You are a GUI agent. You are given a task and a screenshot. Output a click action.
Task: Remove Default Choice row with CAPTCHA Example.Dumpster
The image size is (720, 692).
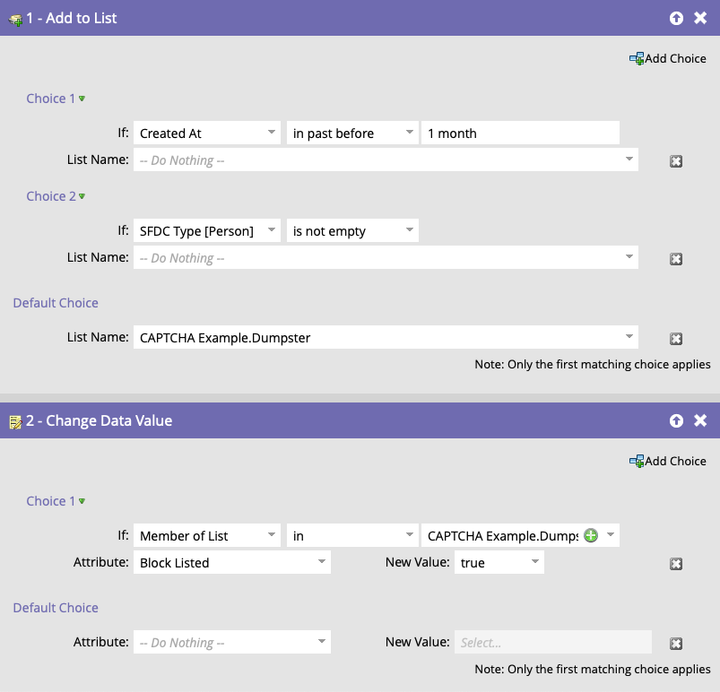coord(676,339)
